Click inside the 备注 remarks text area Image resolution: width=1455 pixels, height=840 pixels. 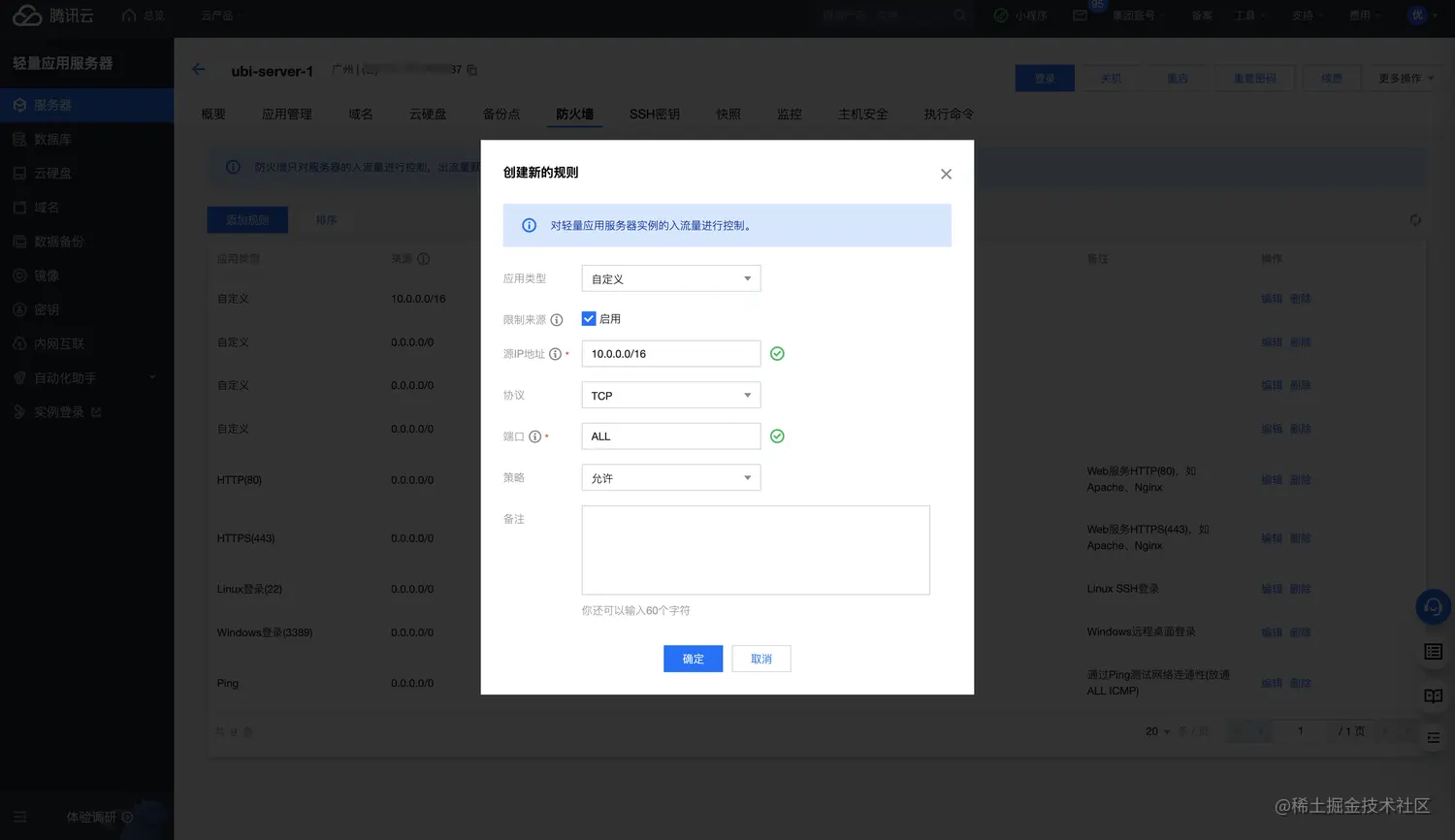point(756,550)
